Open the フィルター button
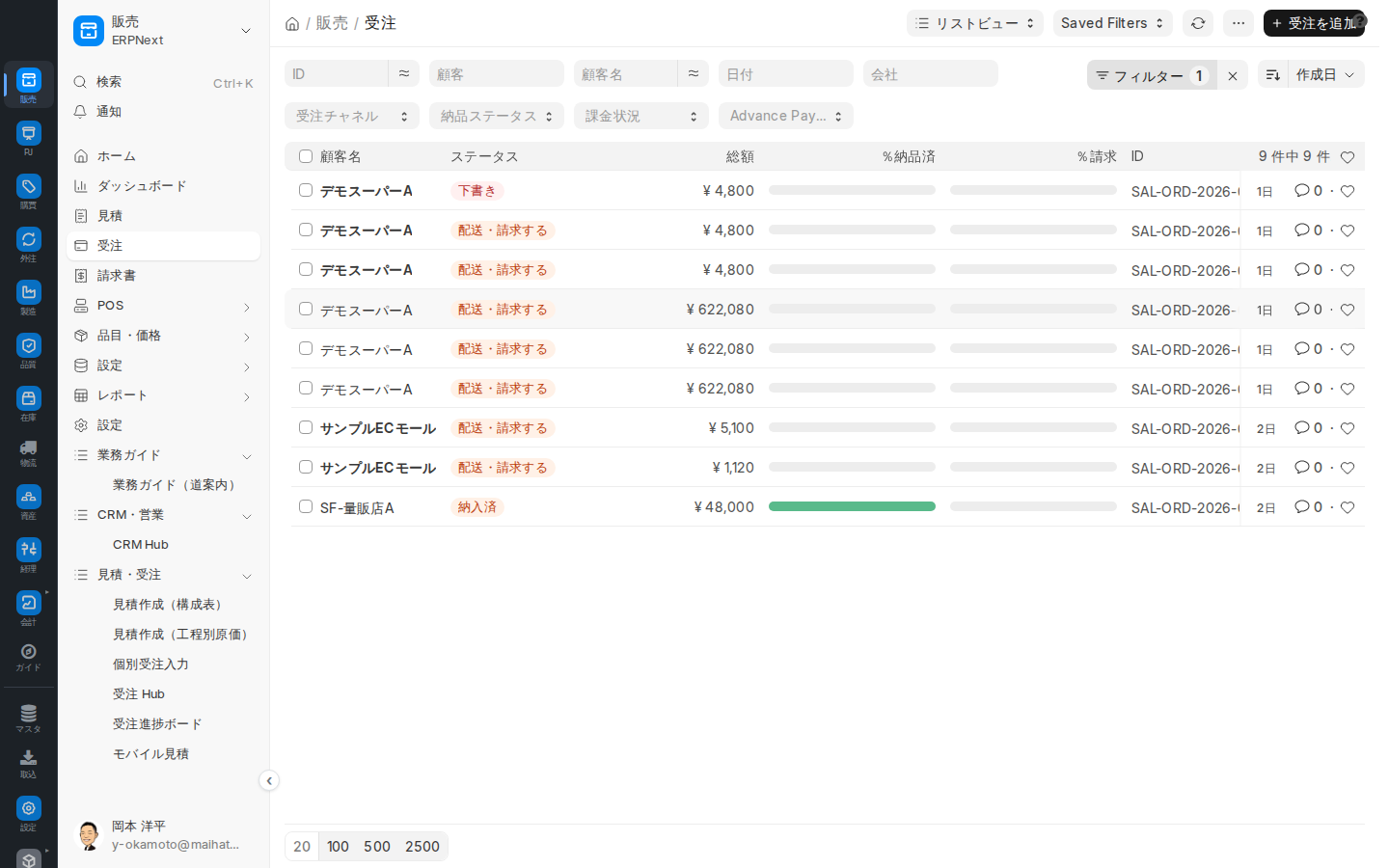This screenshot has width=1389, height=868. pos(1152,75)
